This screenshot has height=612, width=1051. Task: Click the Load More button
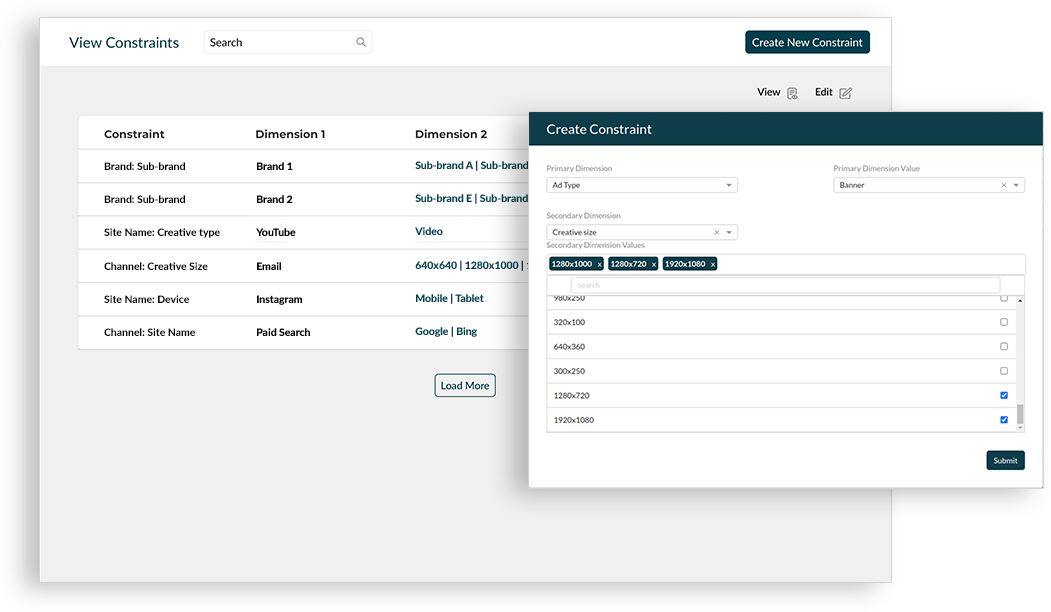tap(465, 385)
